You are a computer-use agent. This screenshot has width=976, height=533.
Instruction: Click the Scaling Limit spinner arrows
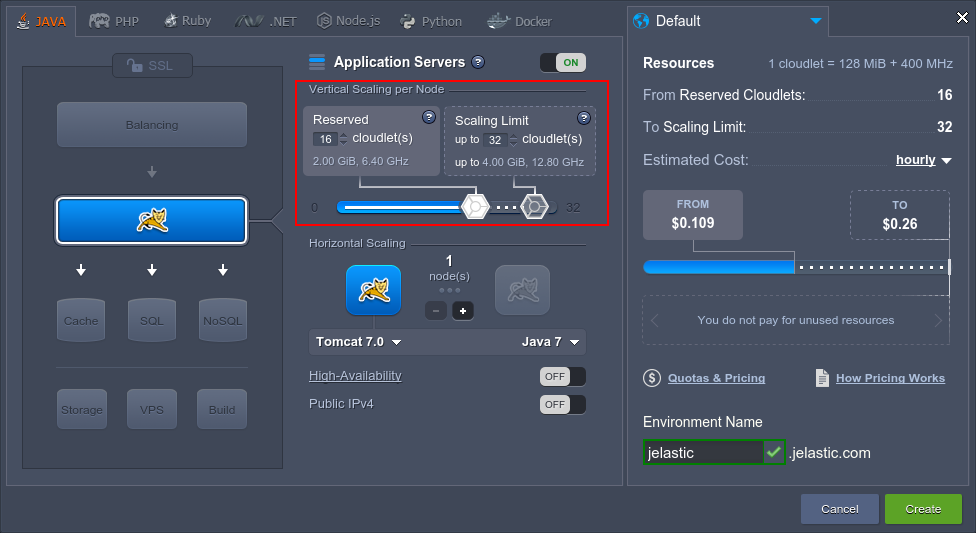(514, 140)
